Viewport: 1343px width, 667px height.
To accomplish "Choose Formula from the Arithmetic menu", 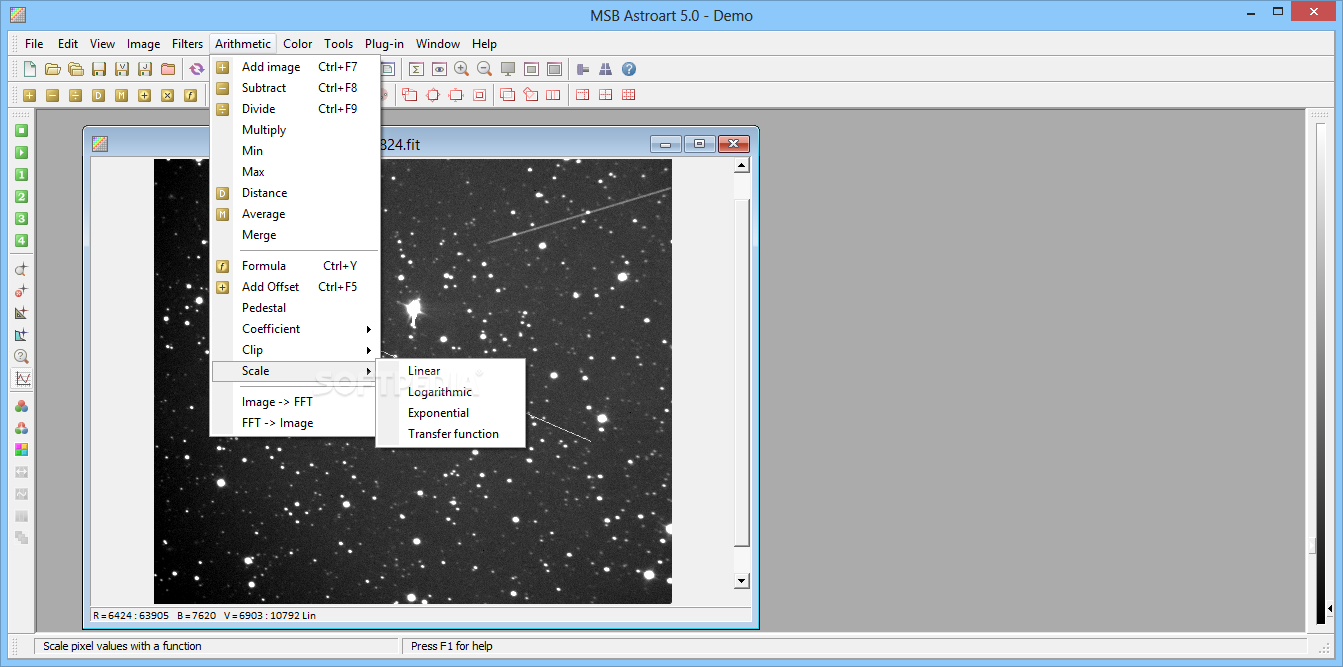I will pos(295,266).
